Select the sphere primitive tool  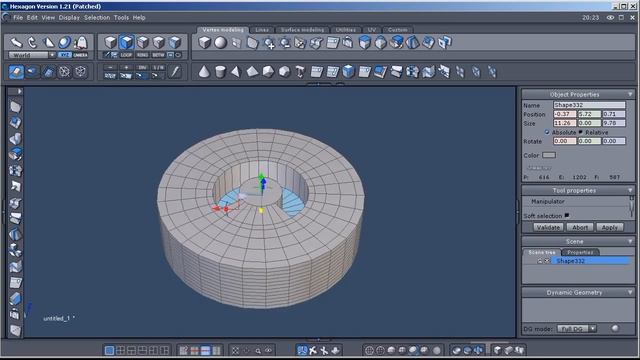coord(220,42)
